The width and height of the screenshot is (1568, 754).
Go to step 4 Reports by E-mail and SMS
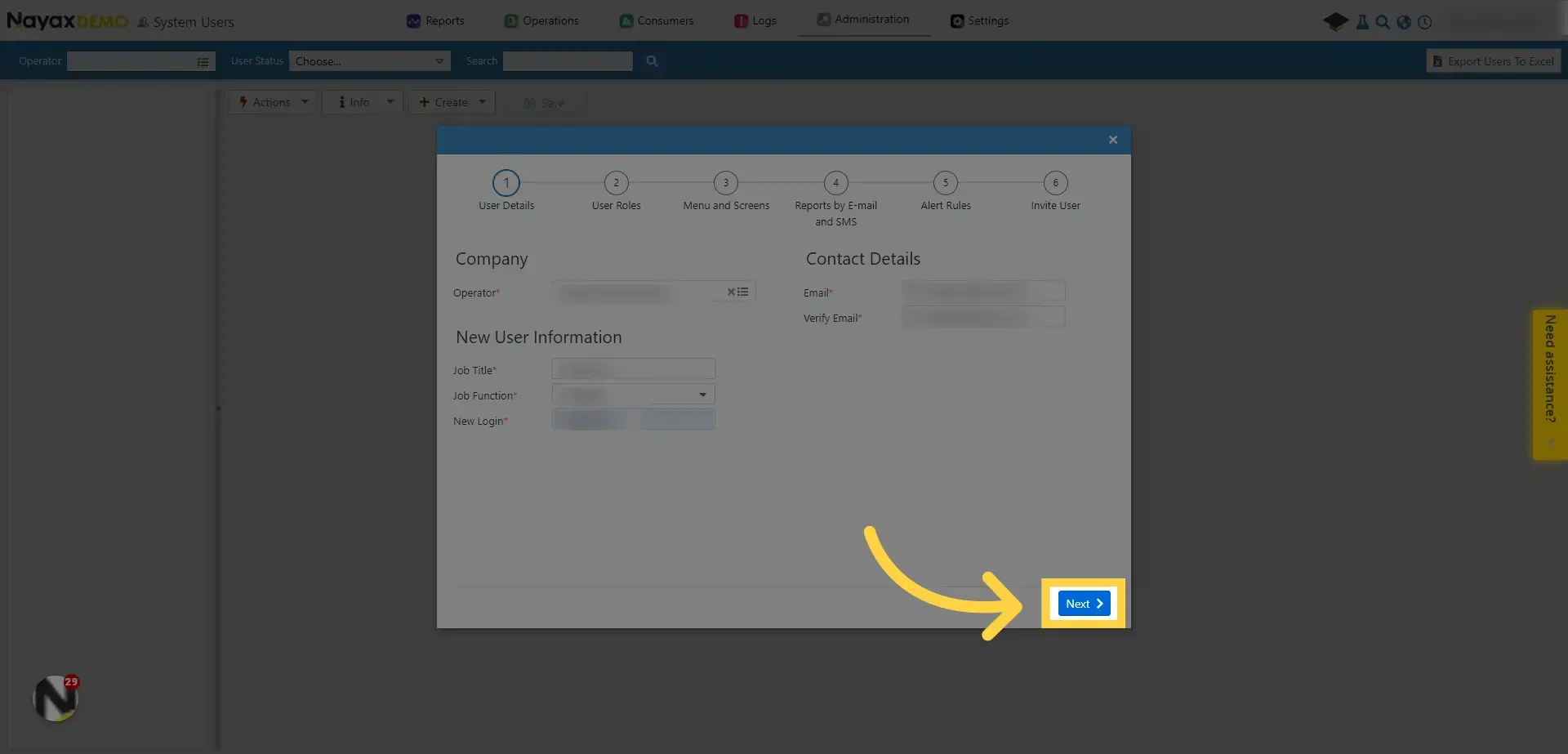835,183
